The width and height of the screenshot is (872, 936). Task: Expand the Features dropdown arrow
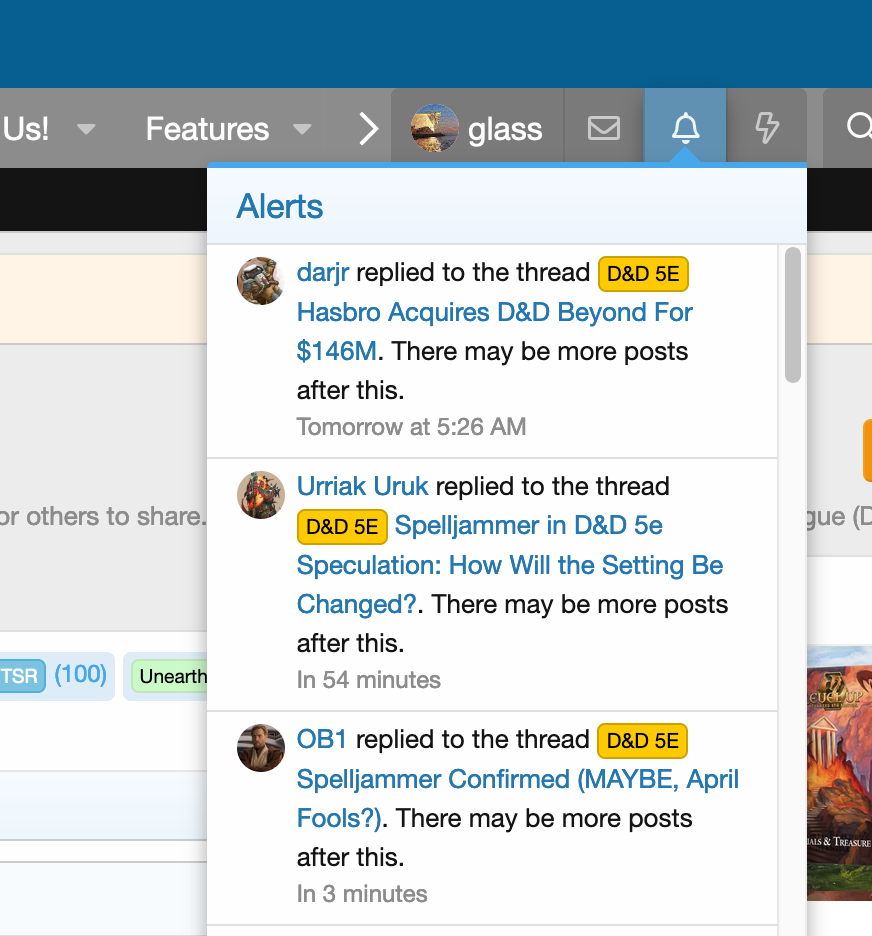coord(301,129)
